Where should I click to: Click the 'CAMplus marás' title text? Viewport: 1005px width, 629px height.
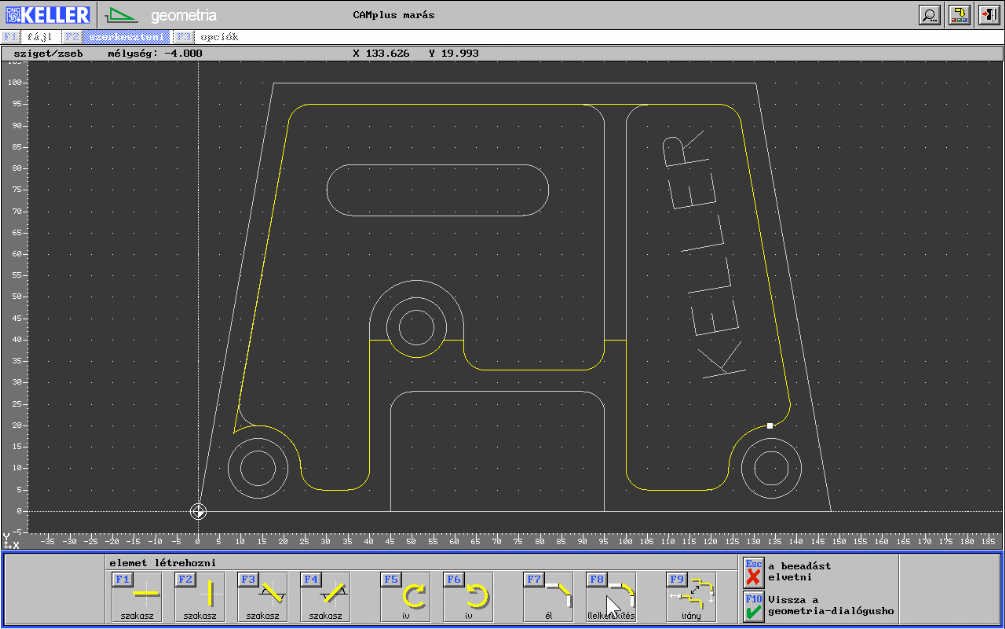(394, 15)
